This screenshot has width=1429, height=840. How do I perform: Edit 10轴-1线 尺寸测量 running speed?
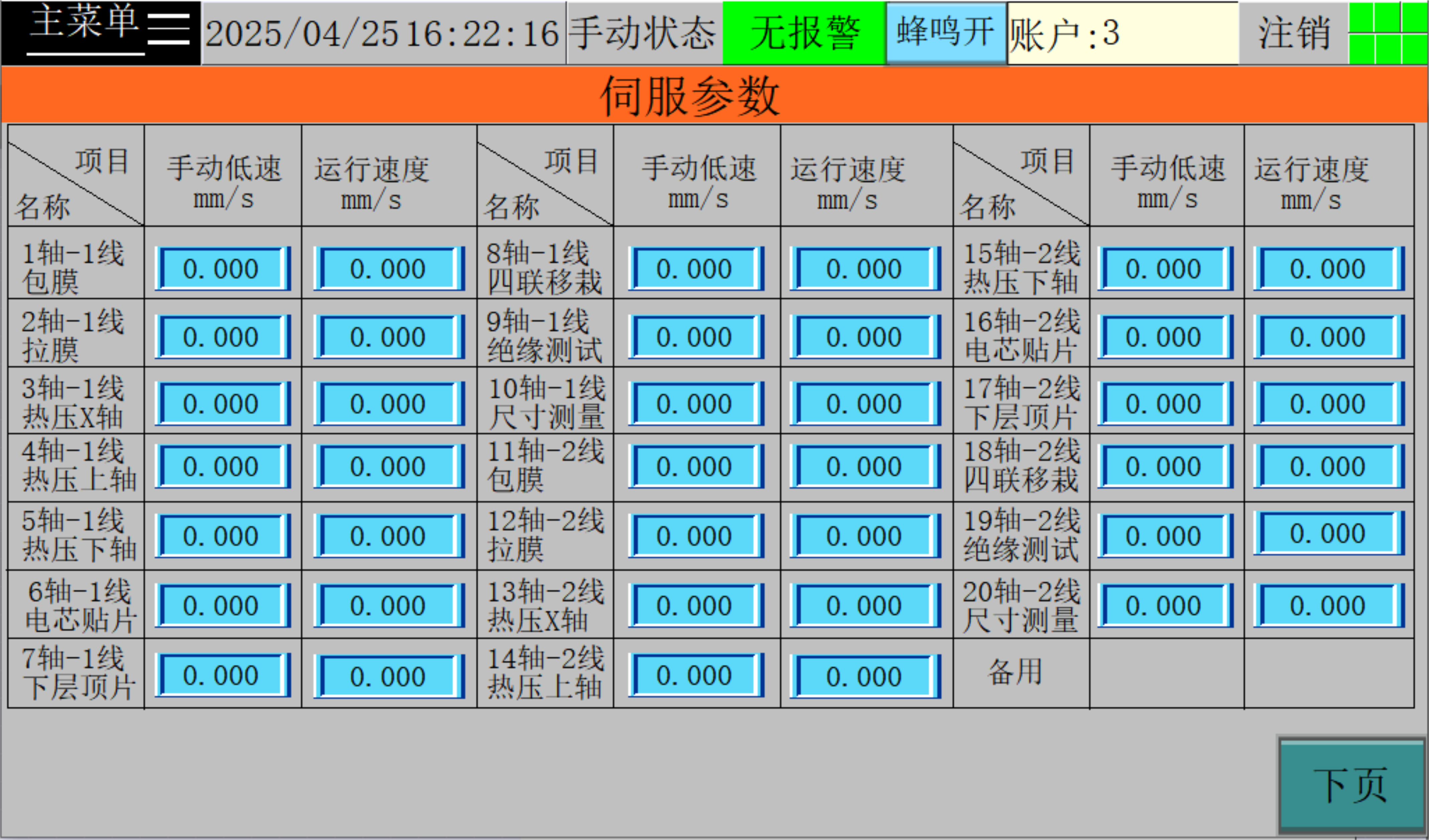click(865, 404)
